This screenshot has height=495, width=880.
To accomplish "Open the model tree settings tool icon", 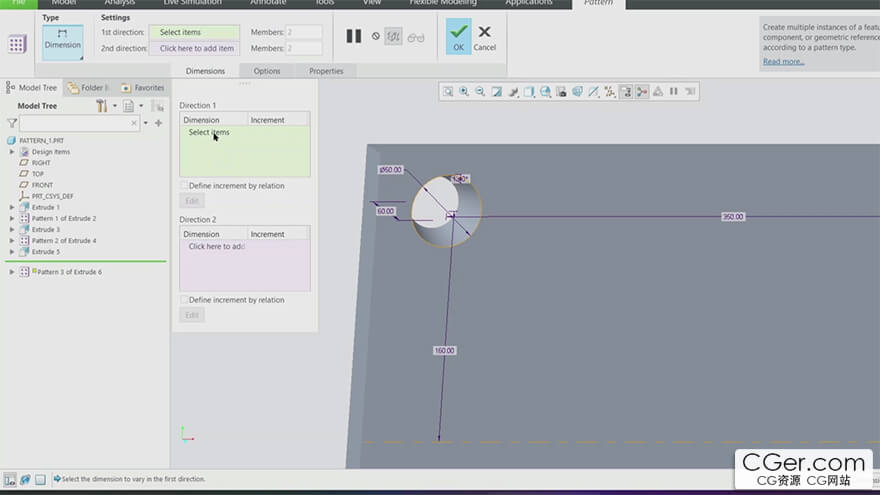I will tap(102, 106).
